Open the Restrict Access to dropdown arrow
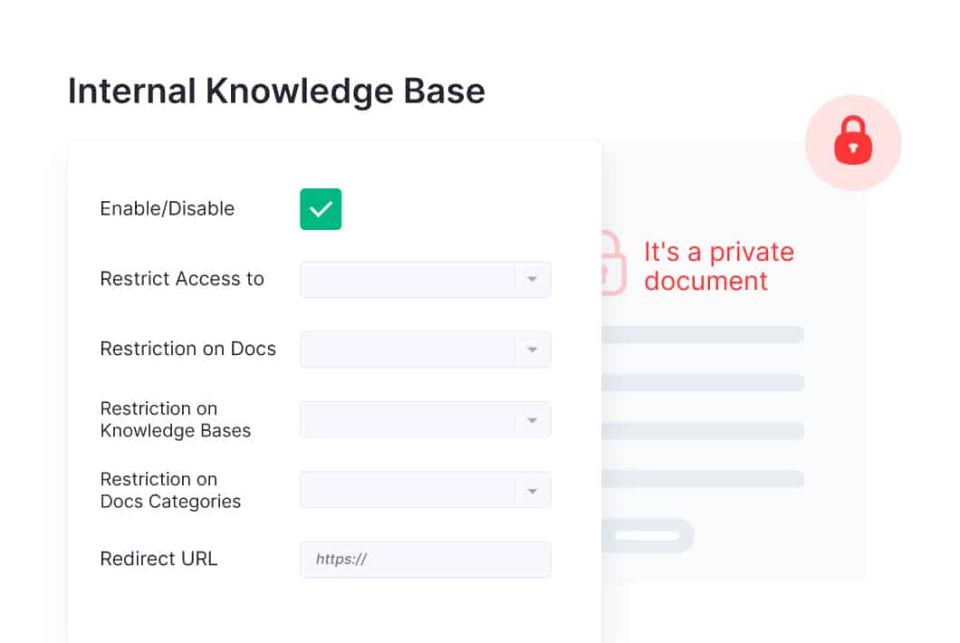Image resolution: width=960 pixels, height=643 pixels. (532, 279)
